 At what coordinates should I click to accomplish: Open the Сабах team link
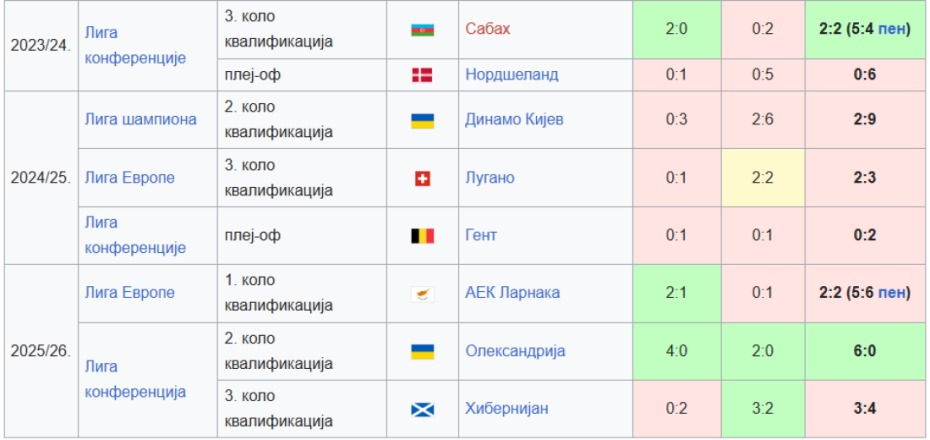click(x=487, y=29)
